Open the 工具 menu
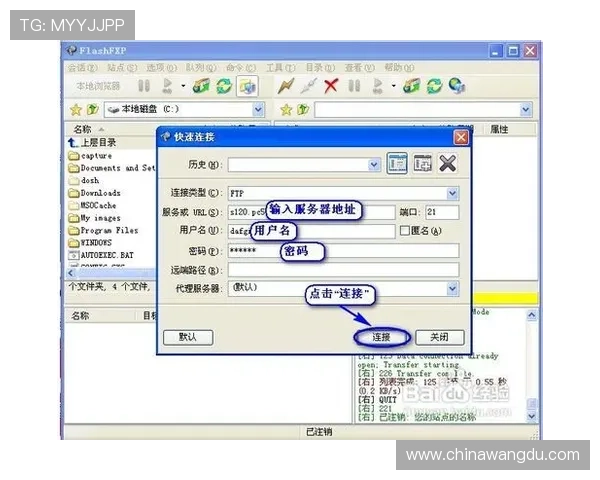Viewport: 600px width, 480px height. [280, 68]
